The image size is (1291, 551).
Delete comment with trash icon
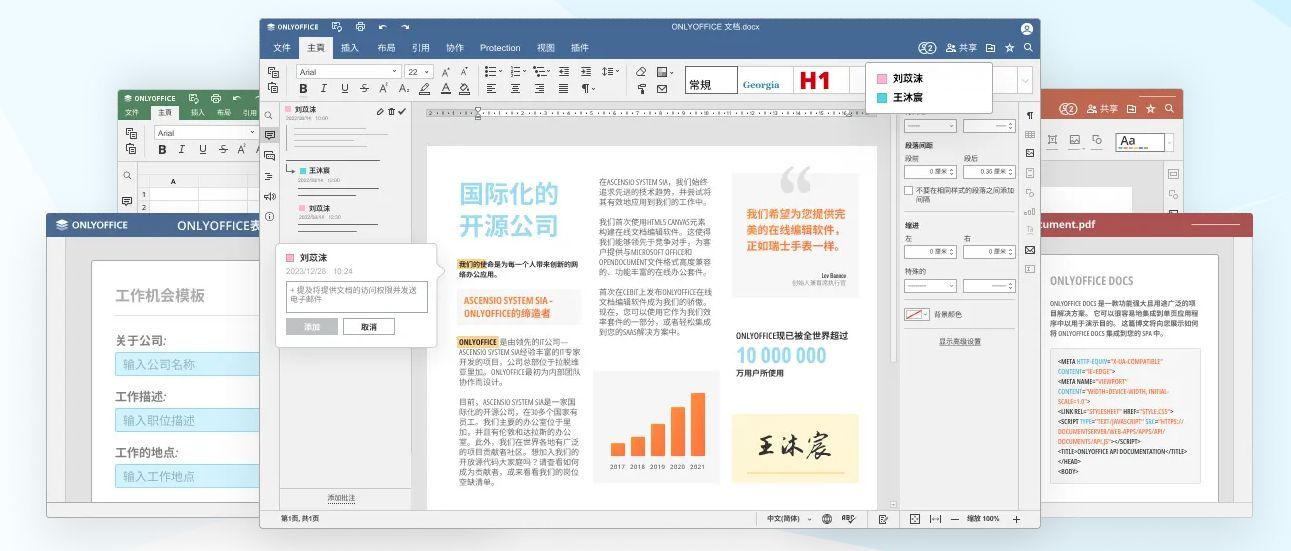coord(391,111)
